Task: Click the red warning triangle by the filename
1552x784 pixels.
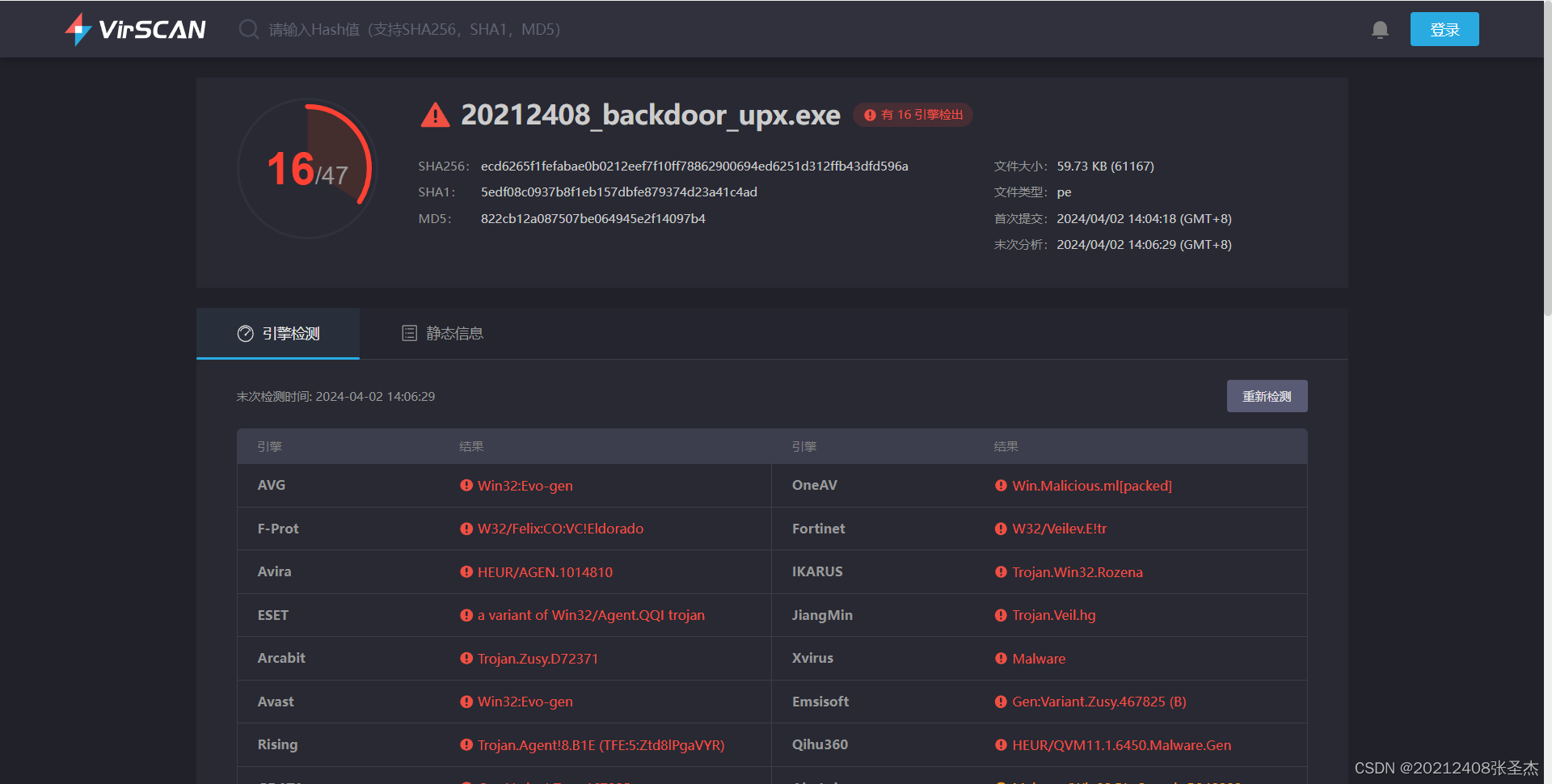Action: tap(436, 115)
